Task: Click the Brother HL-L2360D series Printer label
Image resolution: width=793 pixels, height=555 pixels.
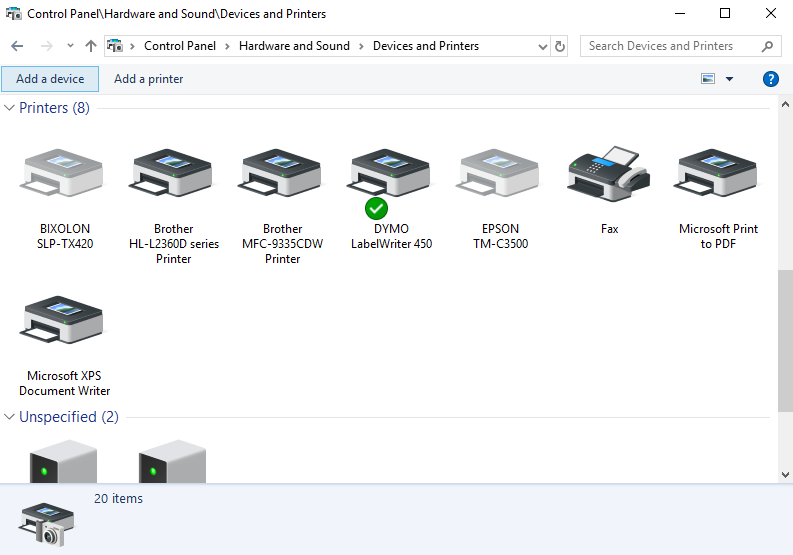Action: (173, 244)
